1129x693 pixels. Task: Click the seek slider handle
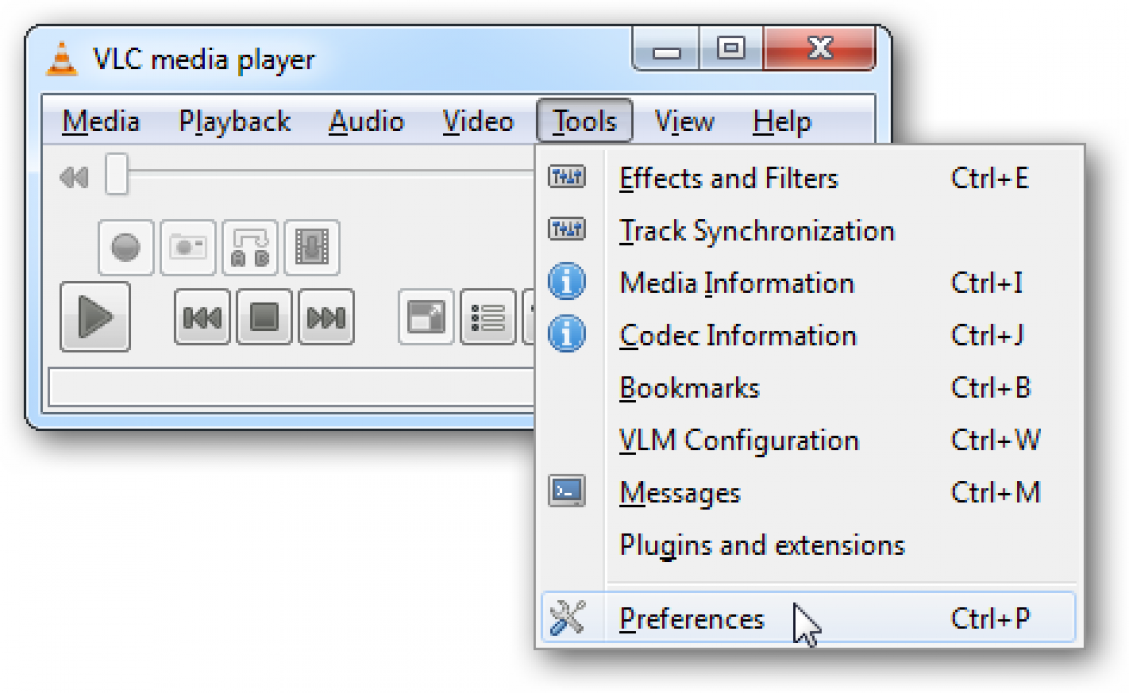(x=117, y=174)
